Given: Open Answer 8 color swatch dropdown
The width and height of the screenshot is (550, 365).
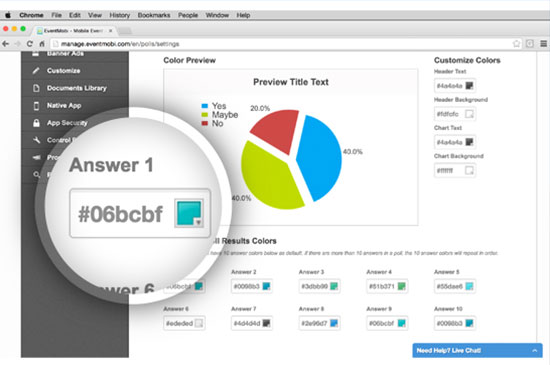Looking at the screenshot, I should coord(334,323).
